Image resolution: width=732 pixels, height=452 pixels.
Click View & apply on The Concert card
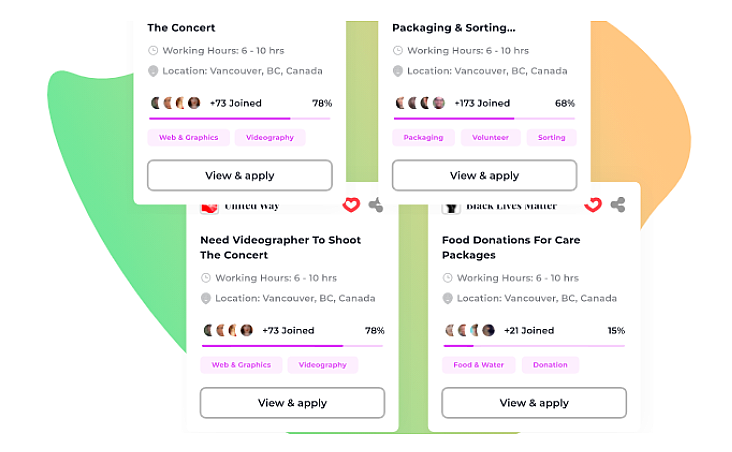[x=240, y=176]
